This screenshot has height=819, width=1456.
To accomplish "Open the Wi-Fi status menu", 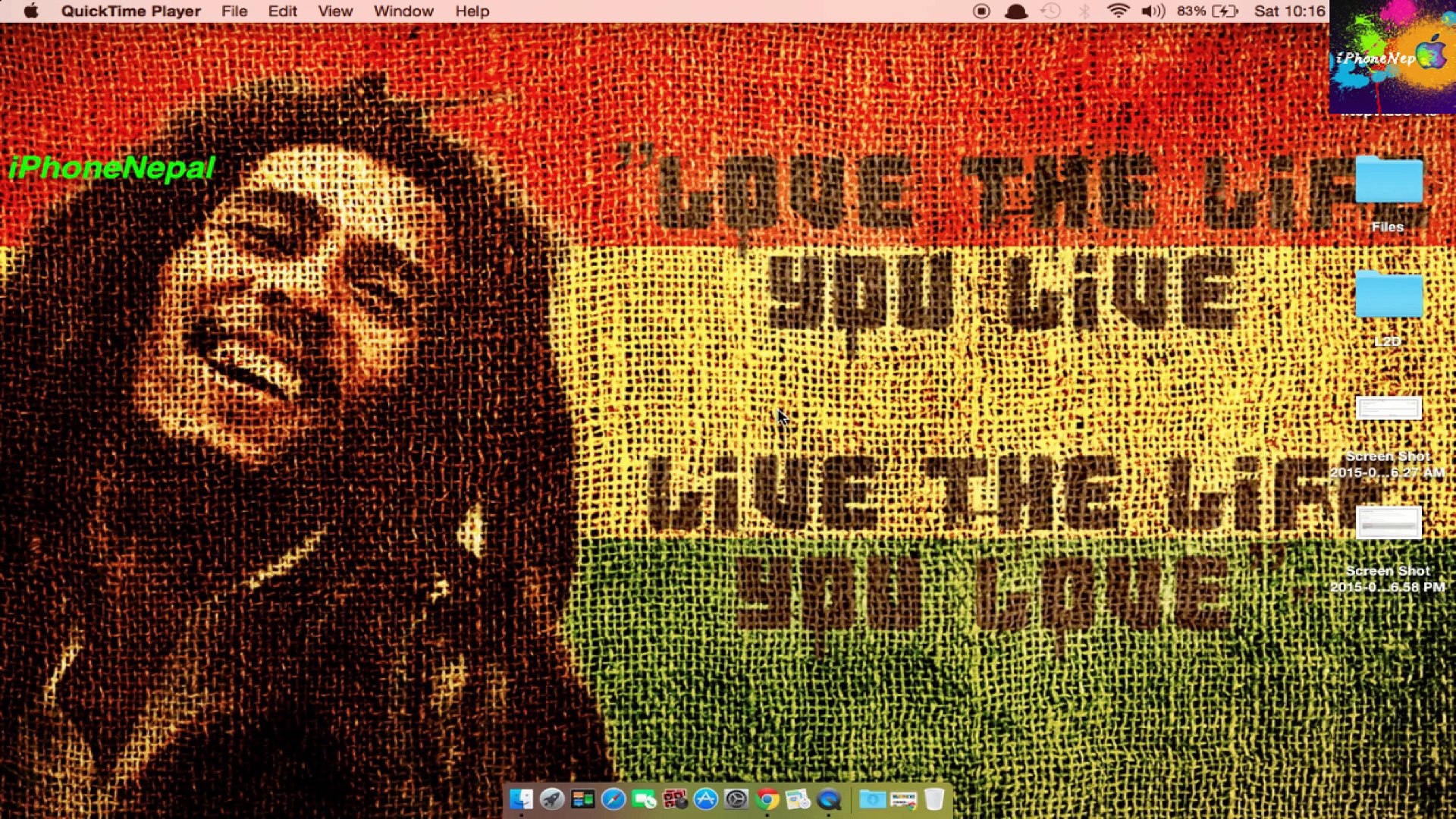I will pos(1118,11).
